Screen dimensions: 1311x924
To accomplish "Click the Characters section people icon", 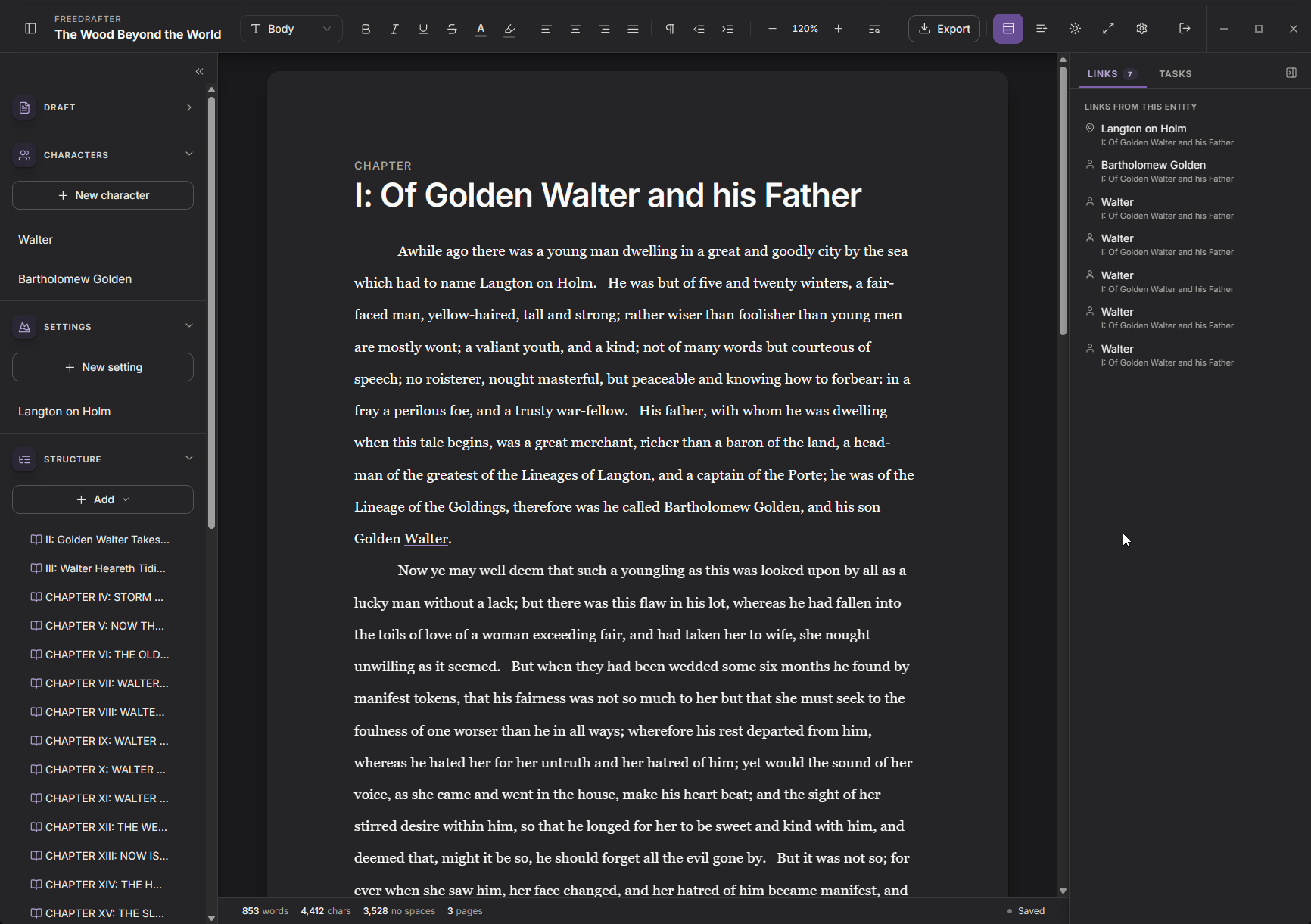I will pos(24,155).
